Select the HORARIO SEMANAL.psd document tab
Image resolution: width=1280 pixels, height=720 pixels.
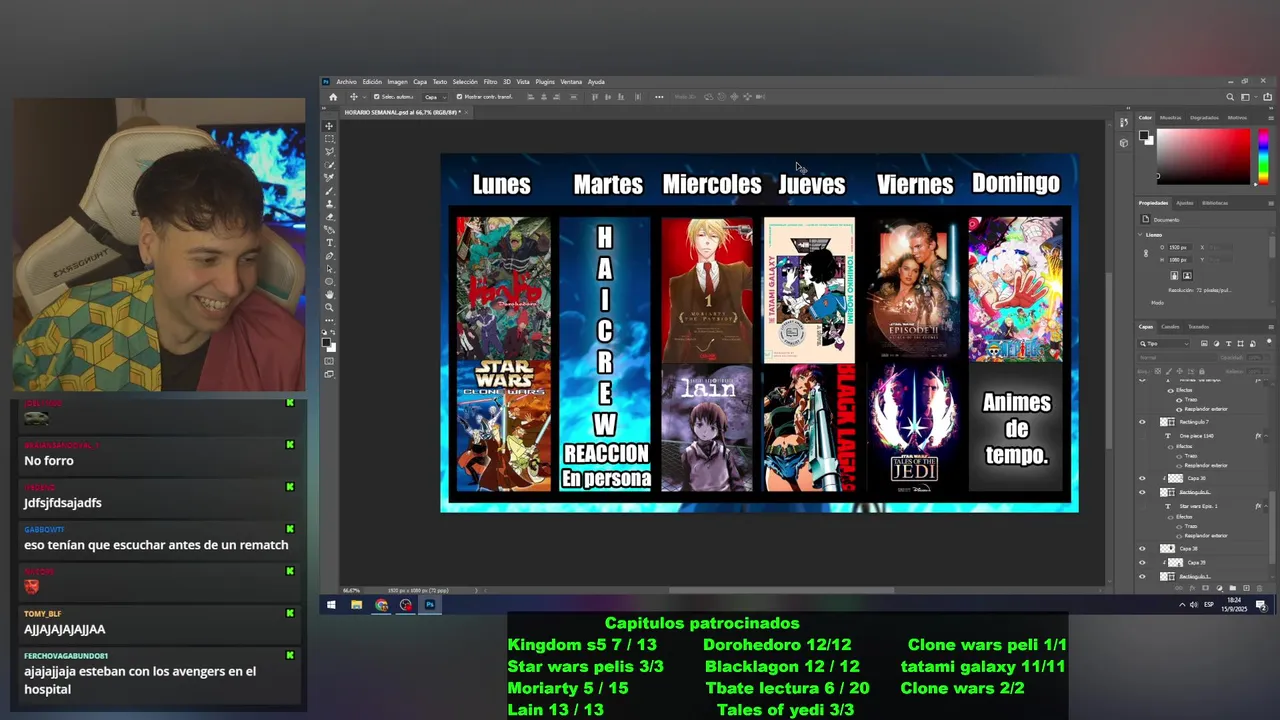click(402, 112)
